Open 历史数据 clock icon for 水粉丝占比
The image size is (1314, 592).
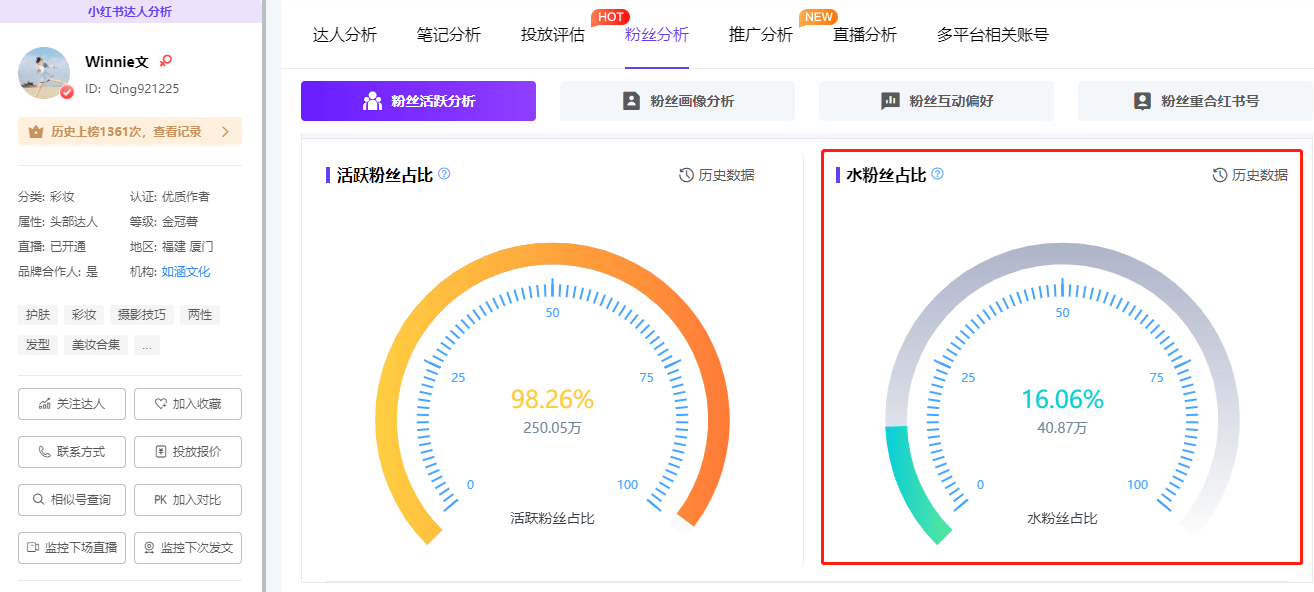point(1220,175)
